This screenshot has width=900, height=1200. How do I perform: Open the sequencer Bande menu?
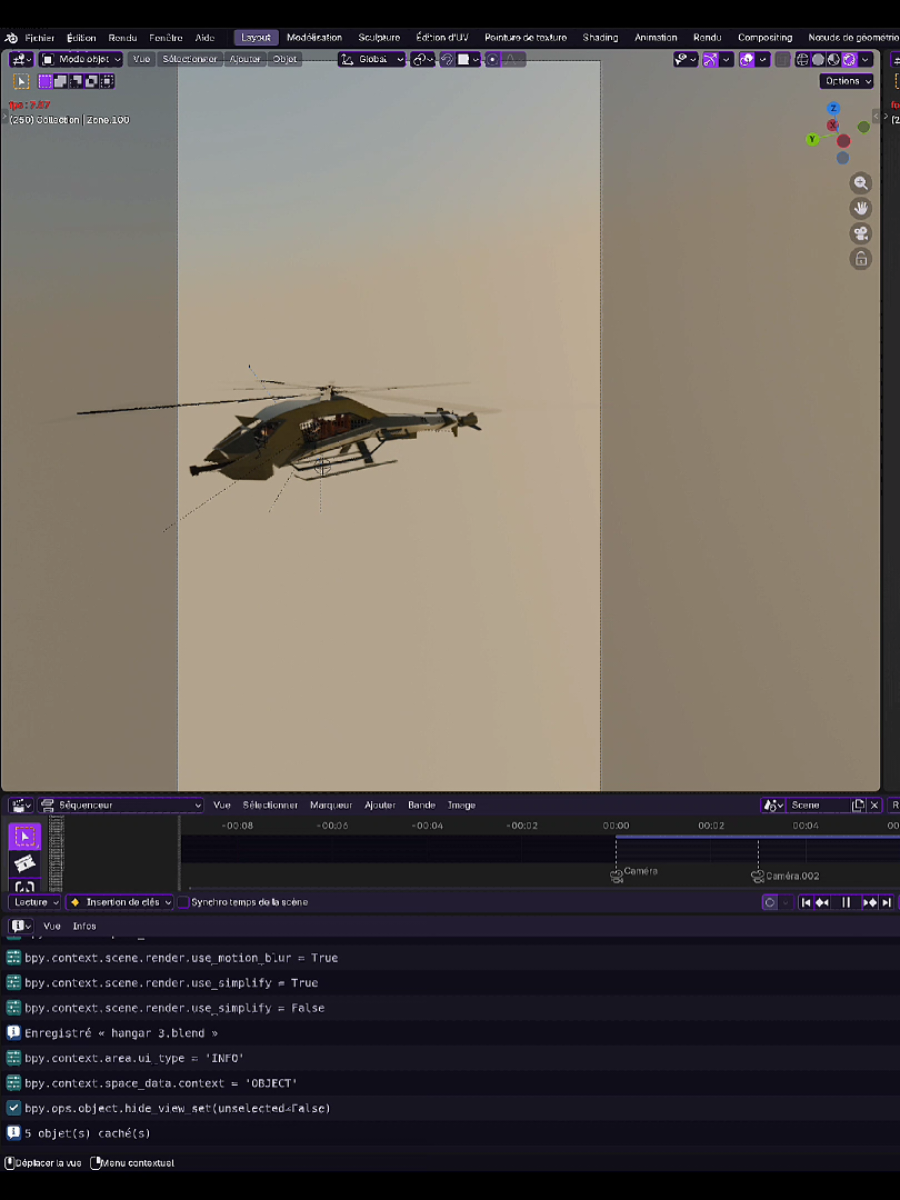(x=421, y=805)
